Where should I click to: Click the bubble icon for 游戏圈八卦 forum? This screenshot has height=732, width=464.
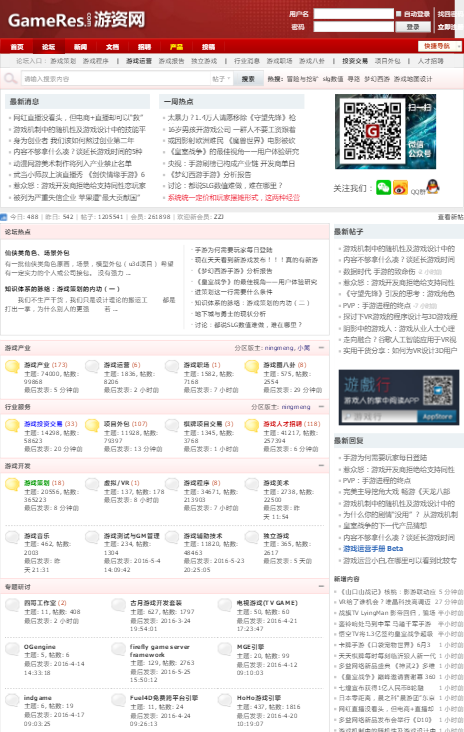click(252, 366)
